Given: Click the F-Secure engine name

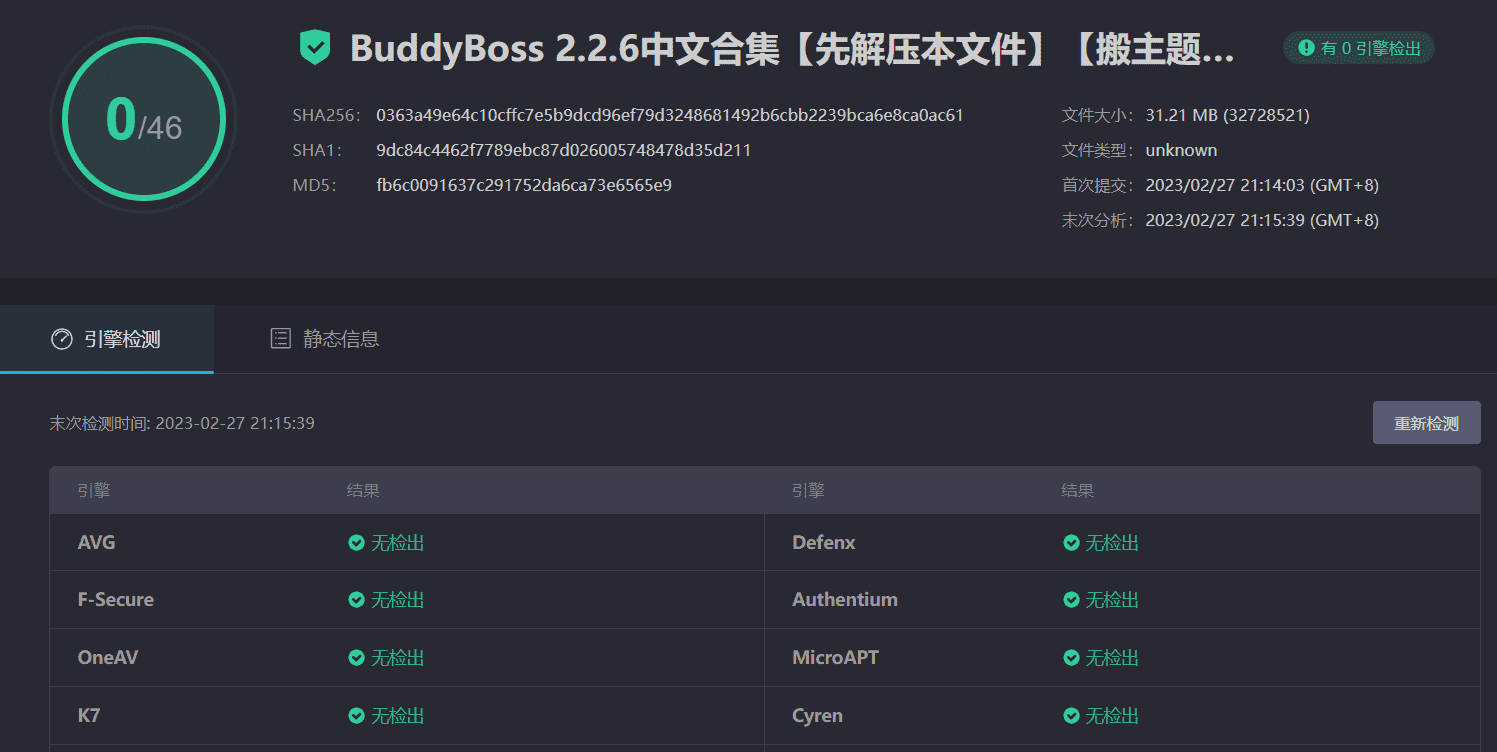Looking at the screenshot, I should coord(116,600).
